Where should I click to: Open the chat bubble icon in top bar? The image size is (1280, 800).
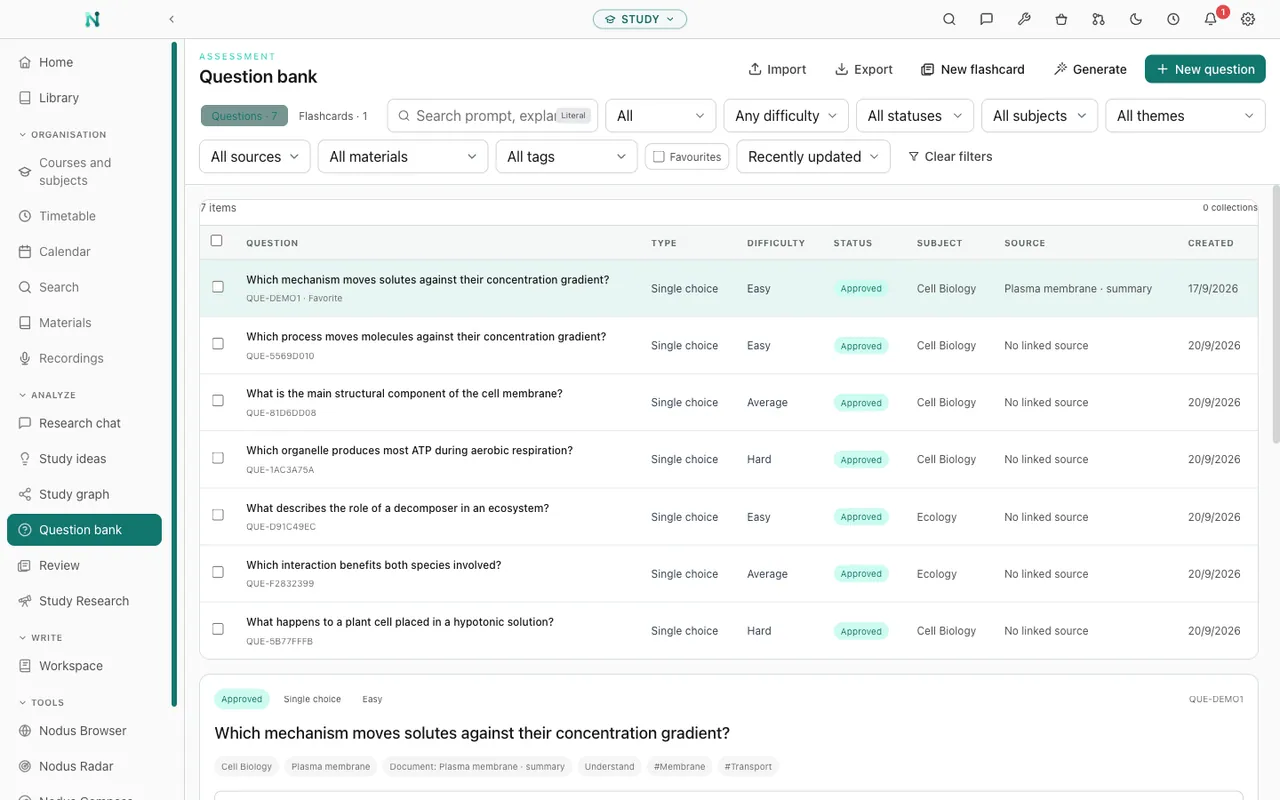pyautogui.click(x=986, y=19)
